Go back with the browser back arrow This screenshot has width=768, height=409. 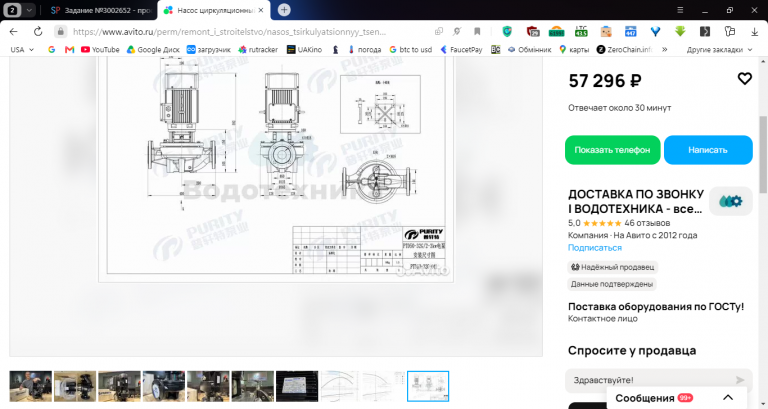(x=13, y=32)
